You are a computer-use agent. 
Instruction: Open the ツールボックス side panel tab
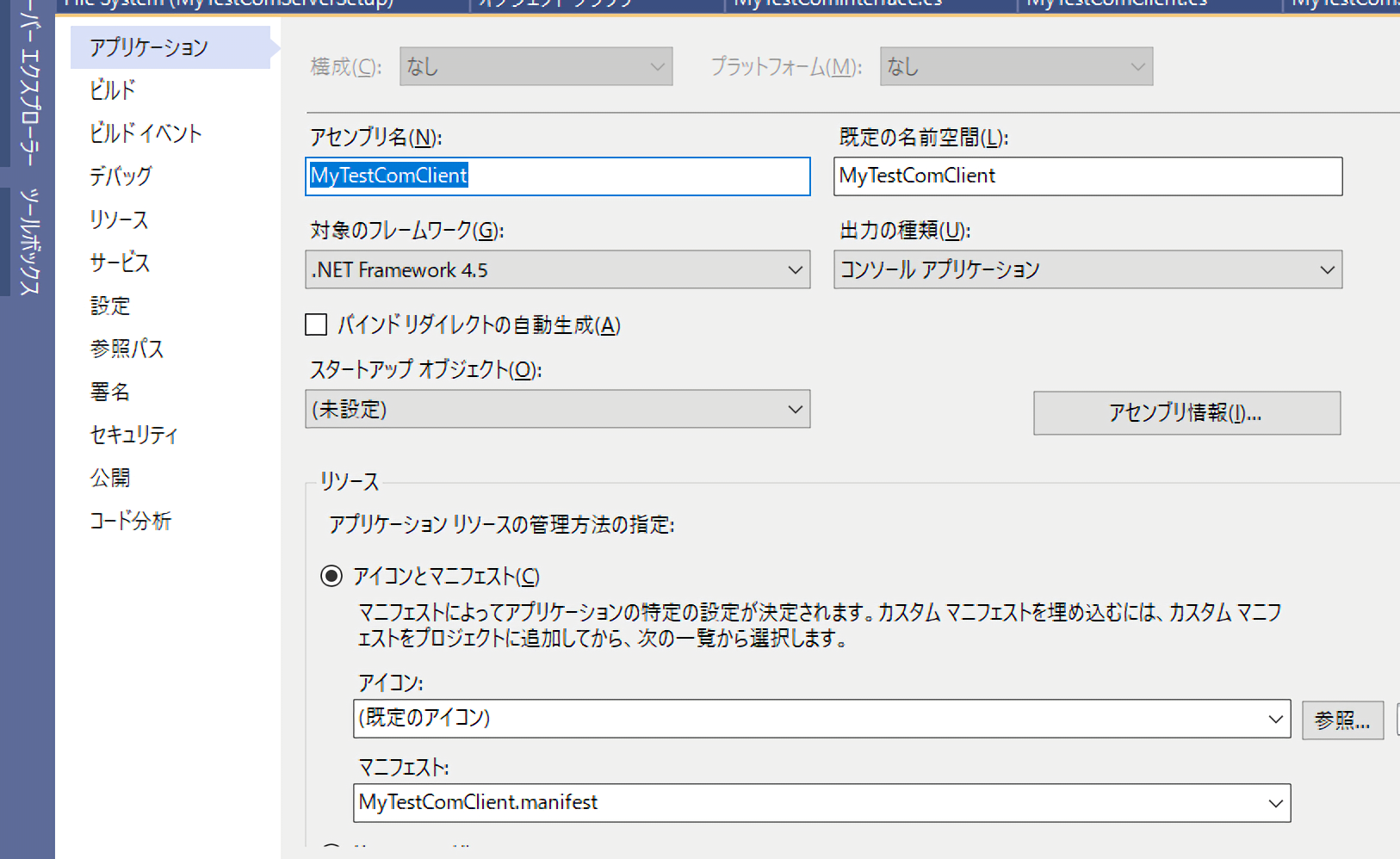click(x=29, y=241)
